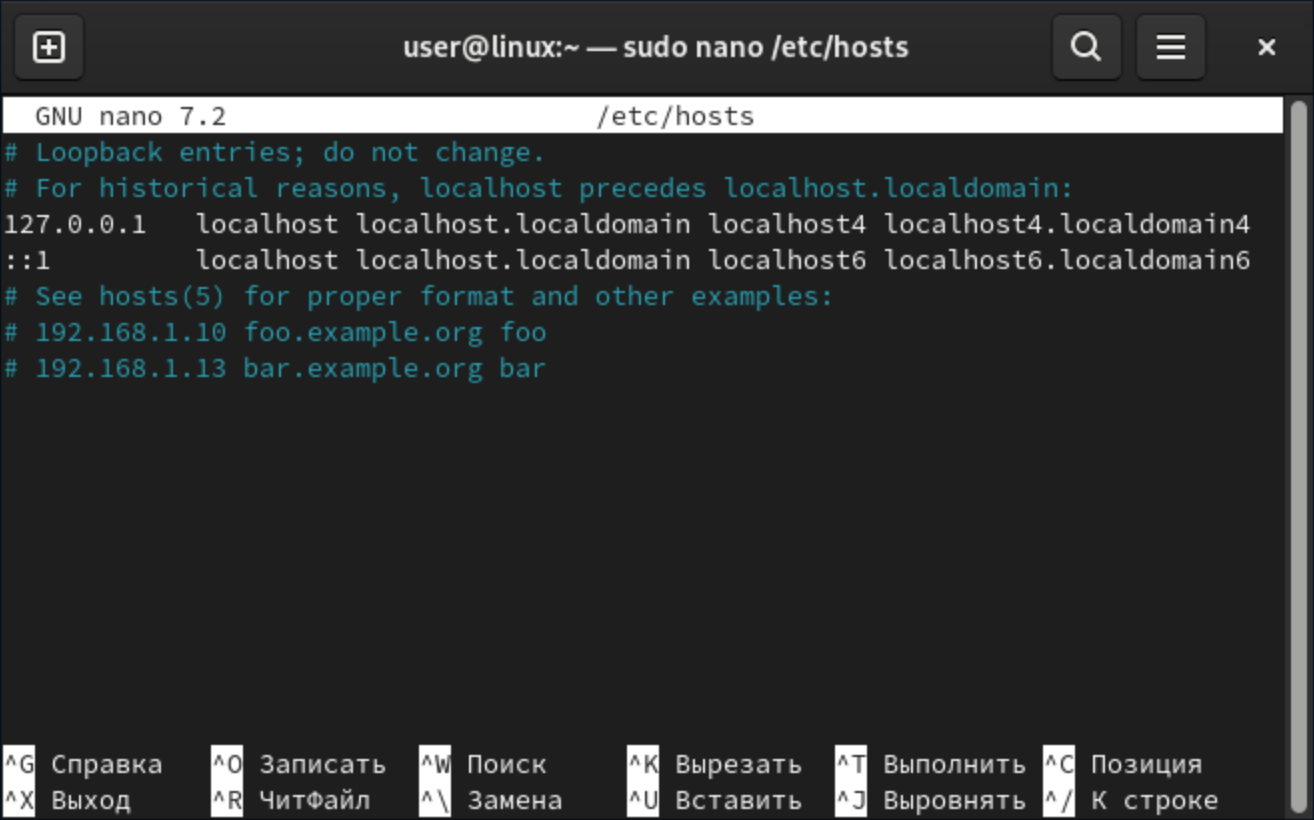Screen dimensions: 1314x820
Task: Click the ^C Позиция shortcut
Action: pos(1123,765)
